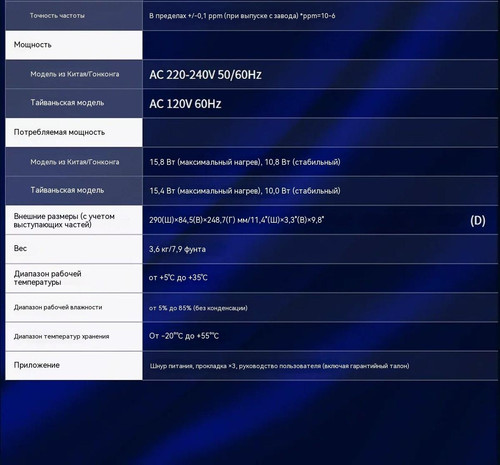Select 'Модель из Китая/Гонконга' under Мощность
The image size is (500, 465).
[74, 74]
